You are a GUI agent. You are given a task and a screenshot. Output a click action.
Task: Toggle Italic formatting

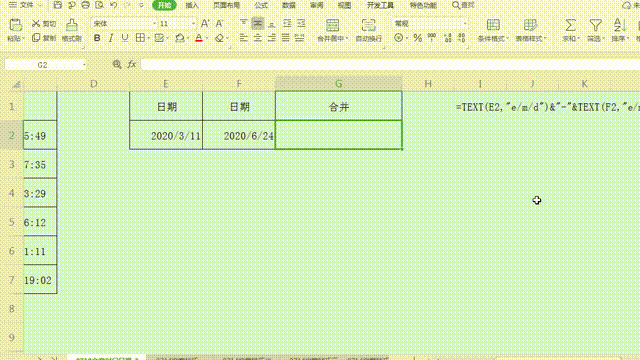pyautogui.click(x=111, y=38)
